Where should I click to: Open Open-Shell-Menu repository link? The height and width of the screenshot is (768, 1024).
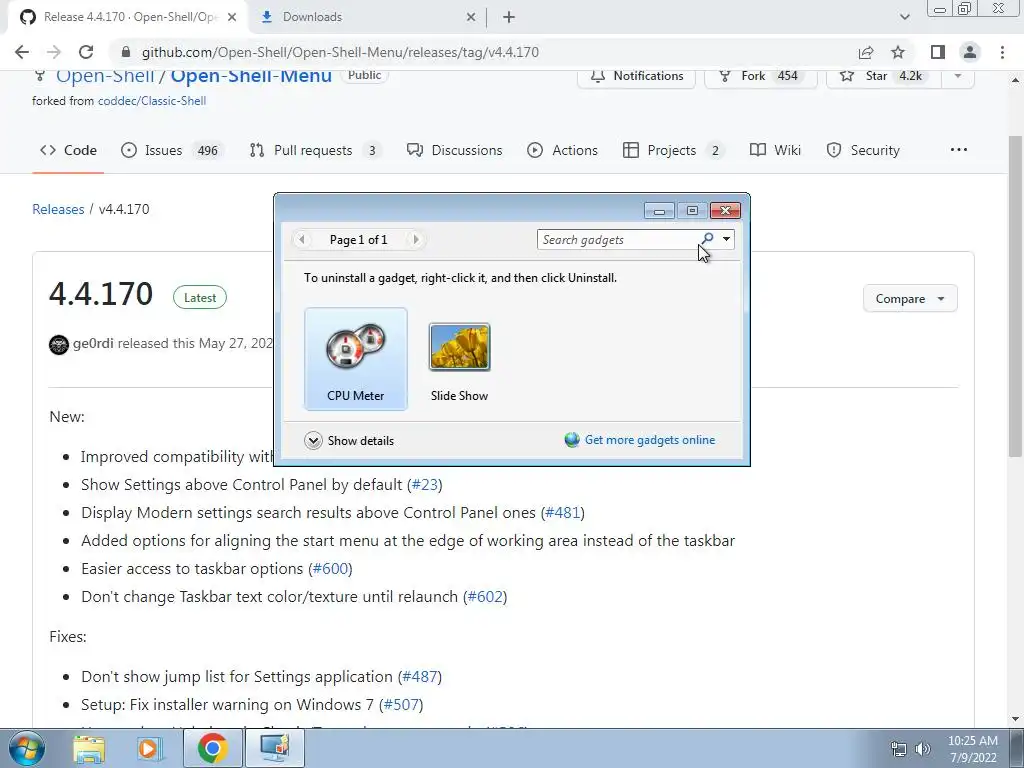coord(251,76)
